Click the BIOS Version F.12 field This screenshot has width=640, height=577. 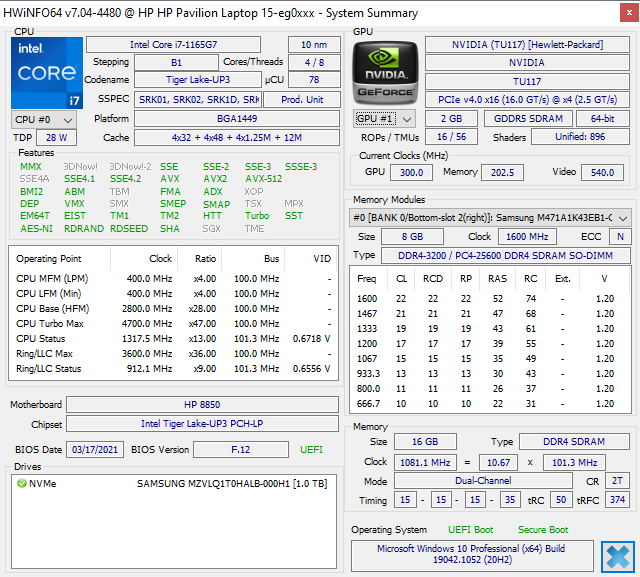pos(241,450)
